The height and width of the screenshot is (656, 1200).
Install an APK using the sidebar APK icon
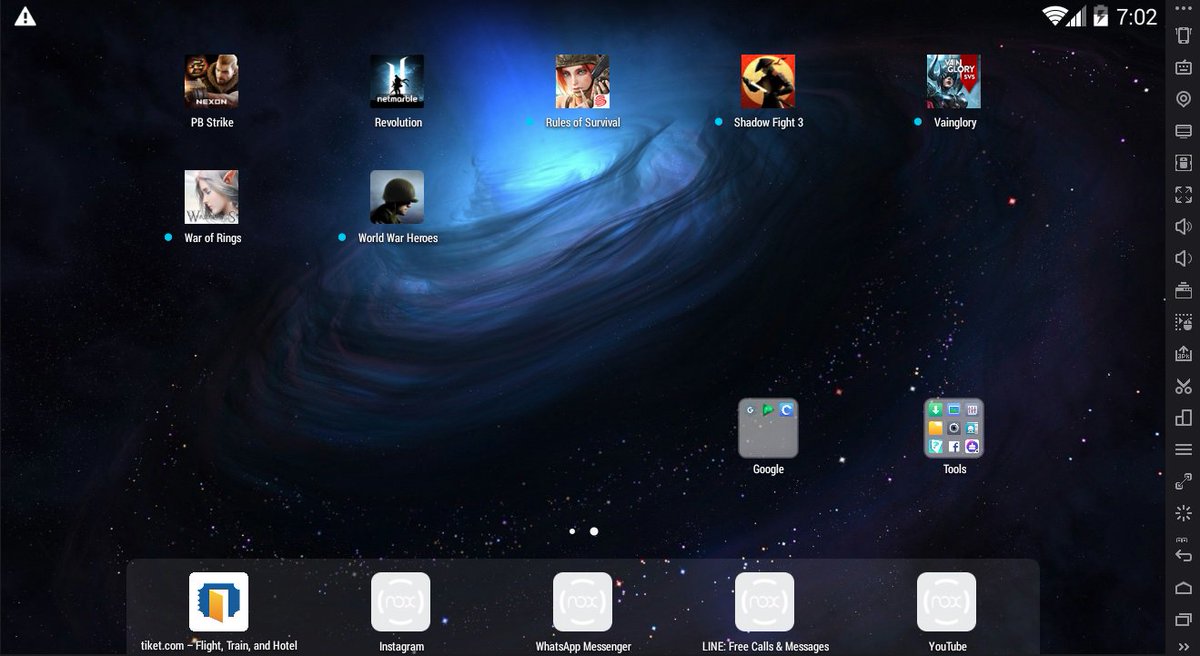click(1183, 354)
